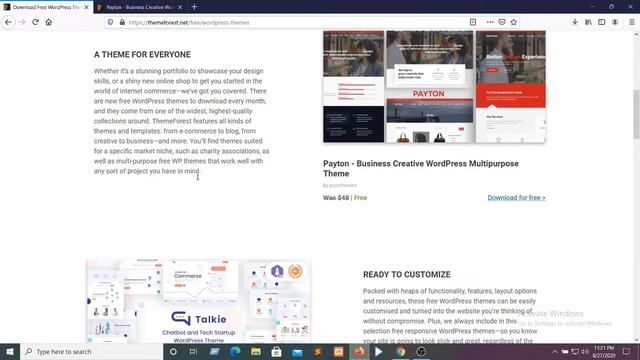
Task: Open the taskbar clock and date
Action: pos(604,351)
